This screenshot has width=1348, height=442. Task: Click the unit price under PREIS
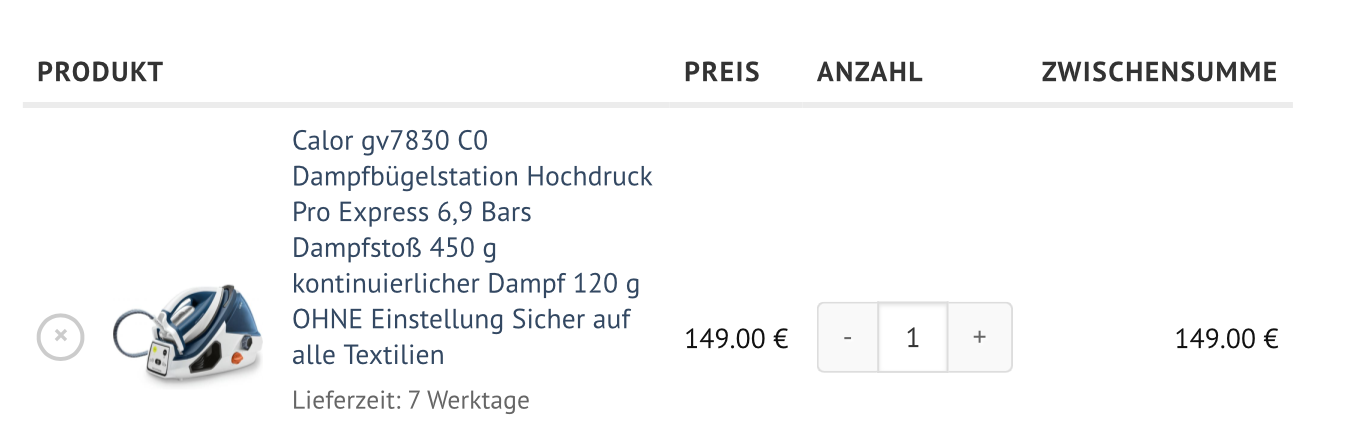pyautogui.click(x=736, y=339)
